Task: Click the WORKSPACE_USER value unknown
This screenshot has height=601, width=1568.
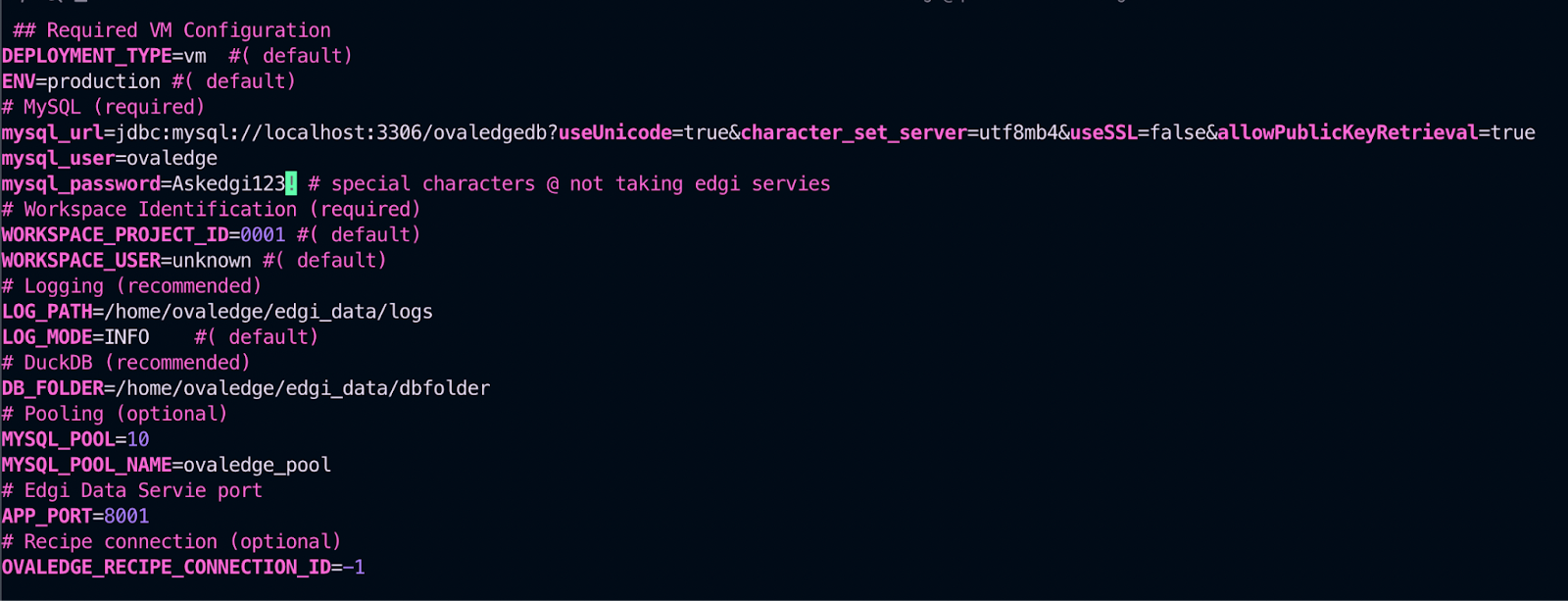Action: tap(212, 260)
